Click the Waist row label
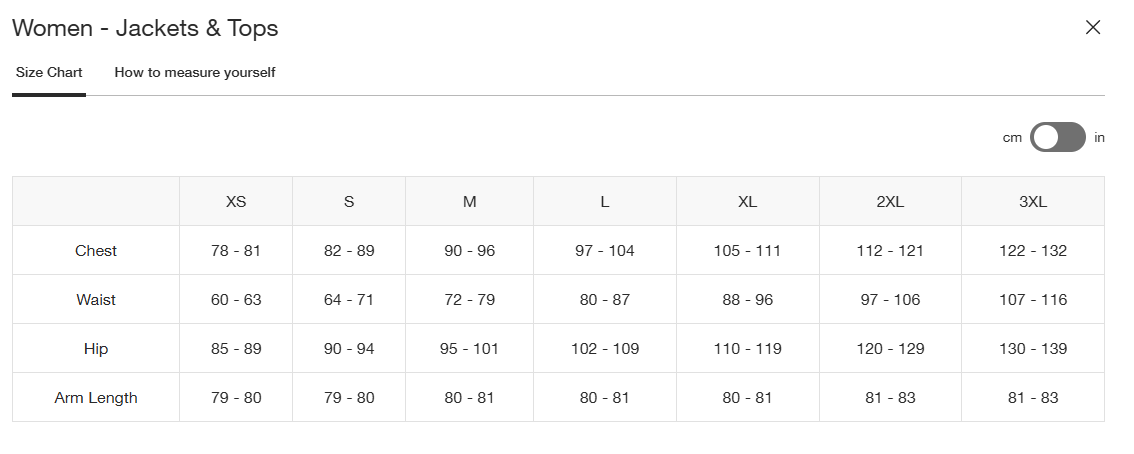1134x454 pixels. [x=96, y=300]
